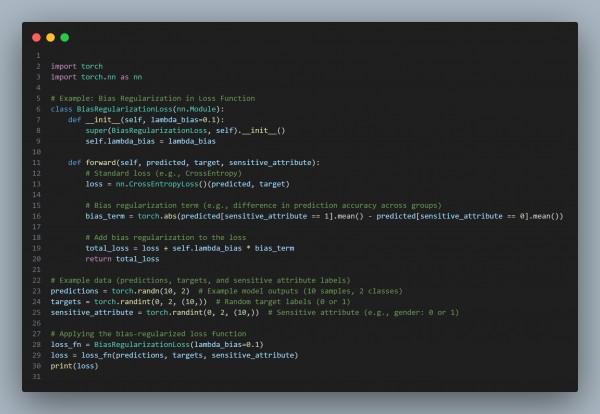The height and width of the screenshot is (414, 600).
Task: Click the 'def forward(self, predicted, ...)' line
Action: 194,163
